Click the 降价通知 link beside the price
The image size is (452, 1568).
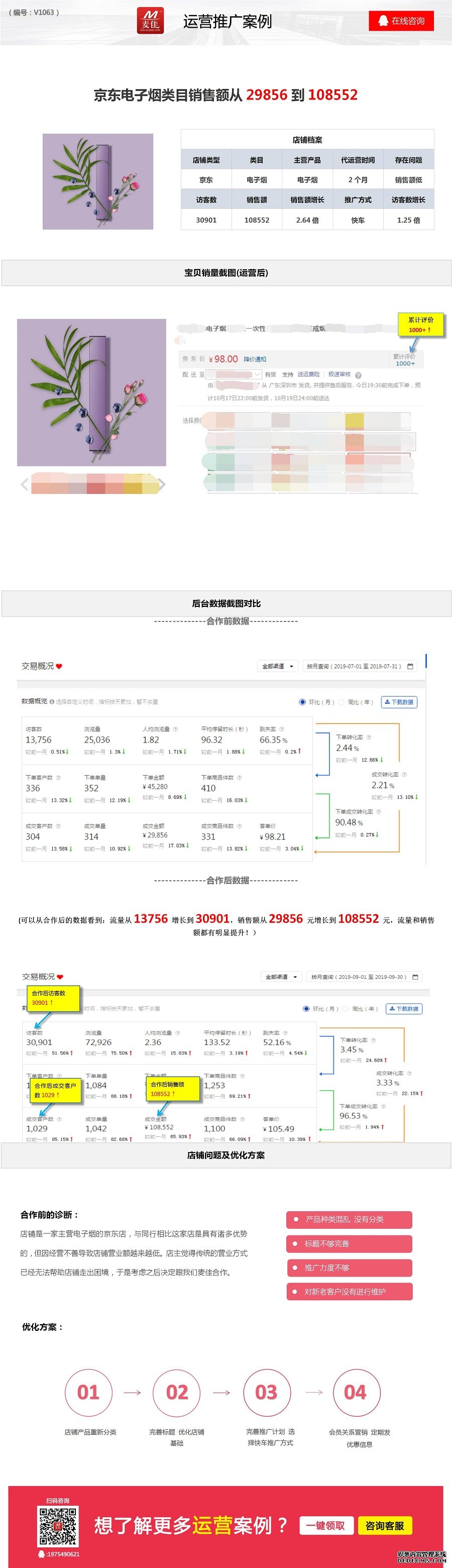[x=255, y=359]
